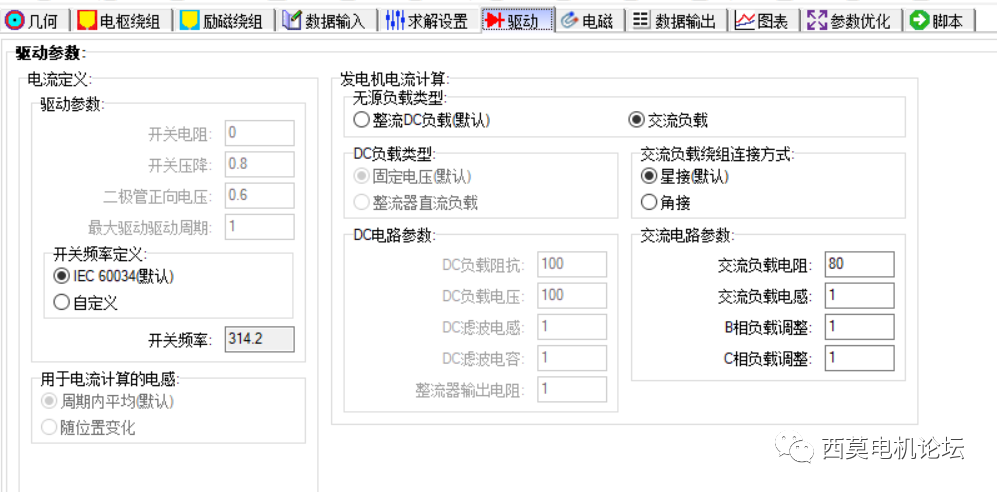The width and height of the screenshot is (997, 492).
Task: Switch to the 电枢绕组 tab
Action: 121,20
